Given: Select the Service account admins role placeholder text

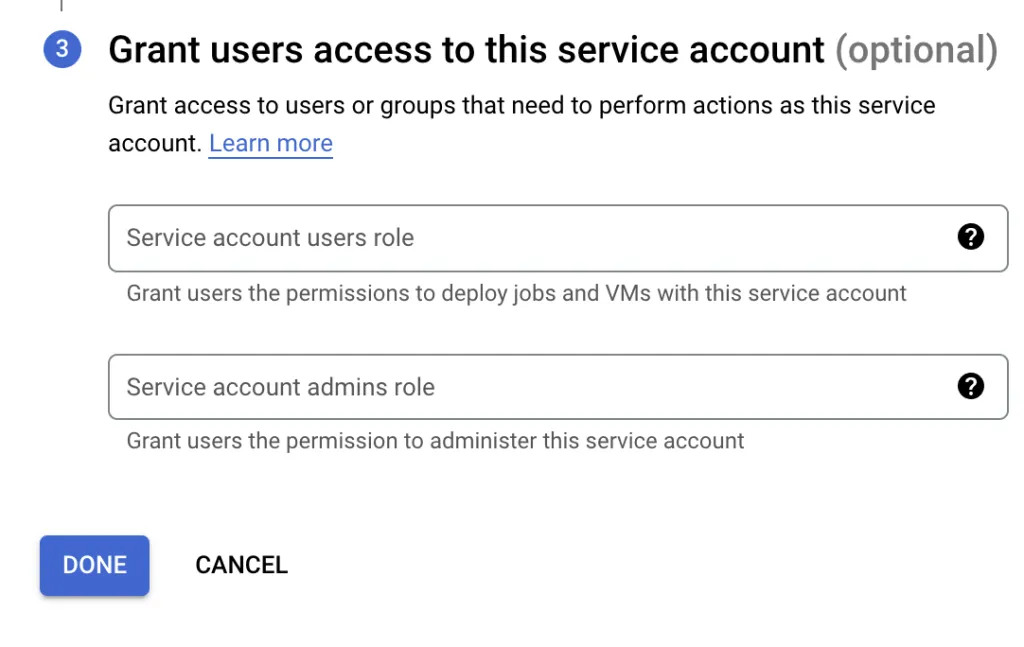Looking at the screenshot, I should tap(280, 387).
